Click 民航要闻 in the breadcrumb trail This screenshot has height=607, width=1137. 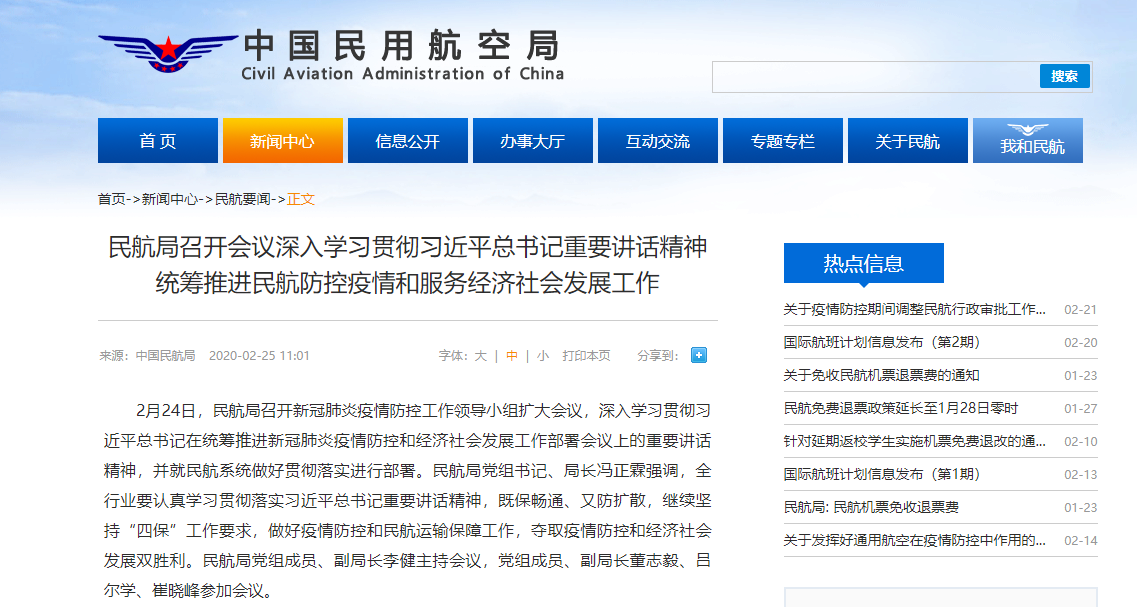tap(243, 199)
